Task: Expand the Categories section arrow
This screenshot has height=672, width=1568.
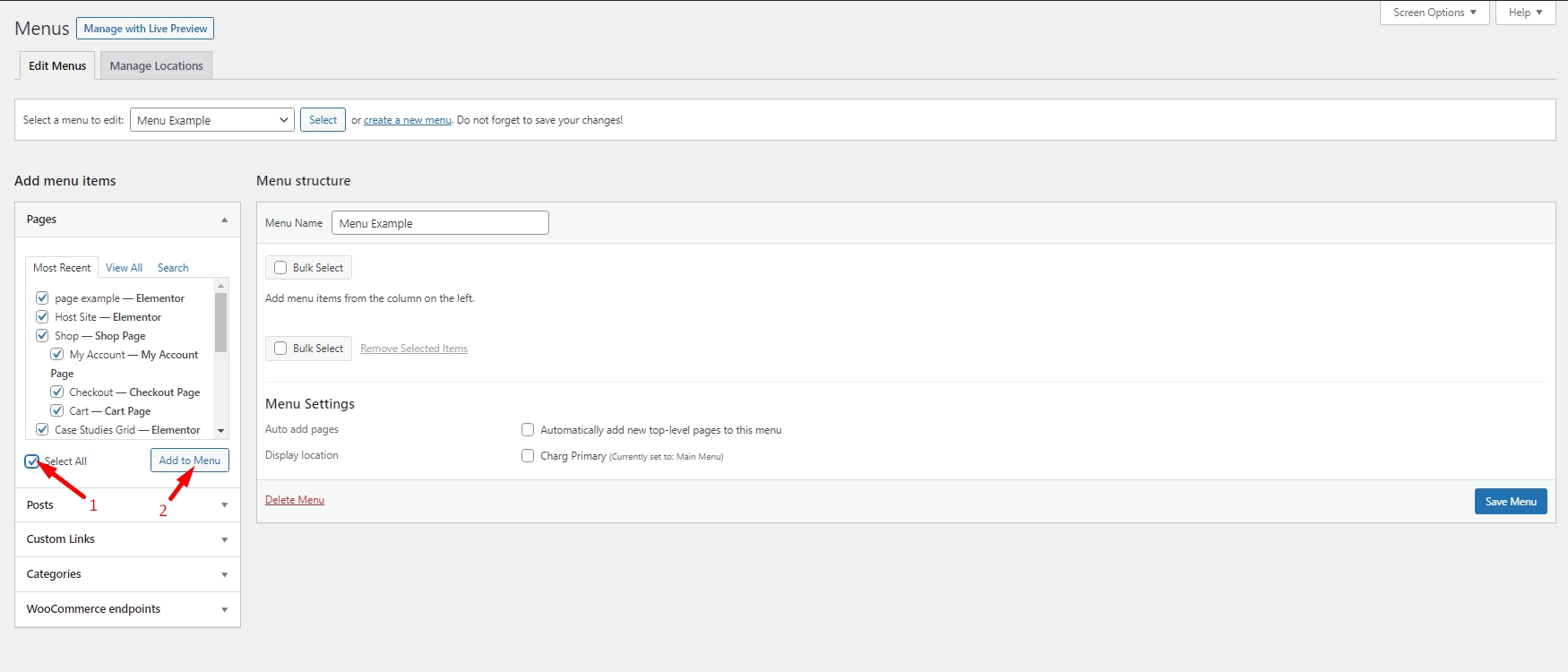Action: click(224, 574)
